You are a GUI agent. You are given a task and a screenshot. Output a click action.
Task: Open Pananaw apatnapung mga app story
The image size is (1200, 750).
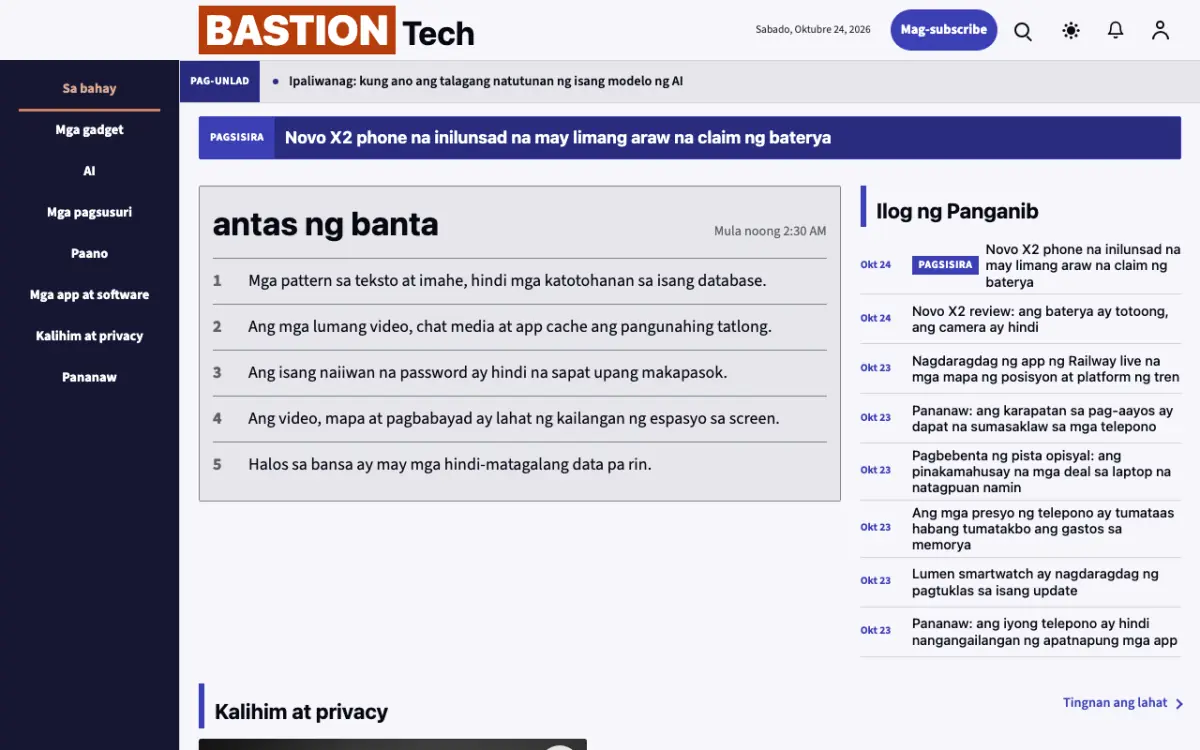(1045, 632)
